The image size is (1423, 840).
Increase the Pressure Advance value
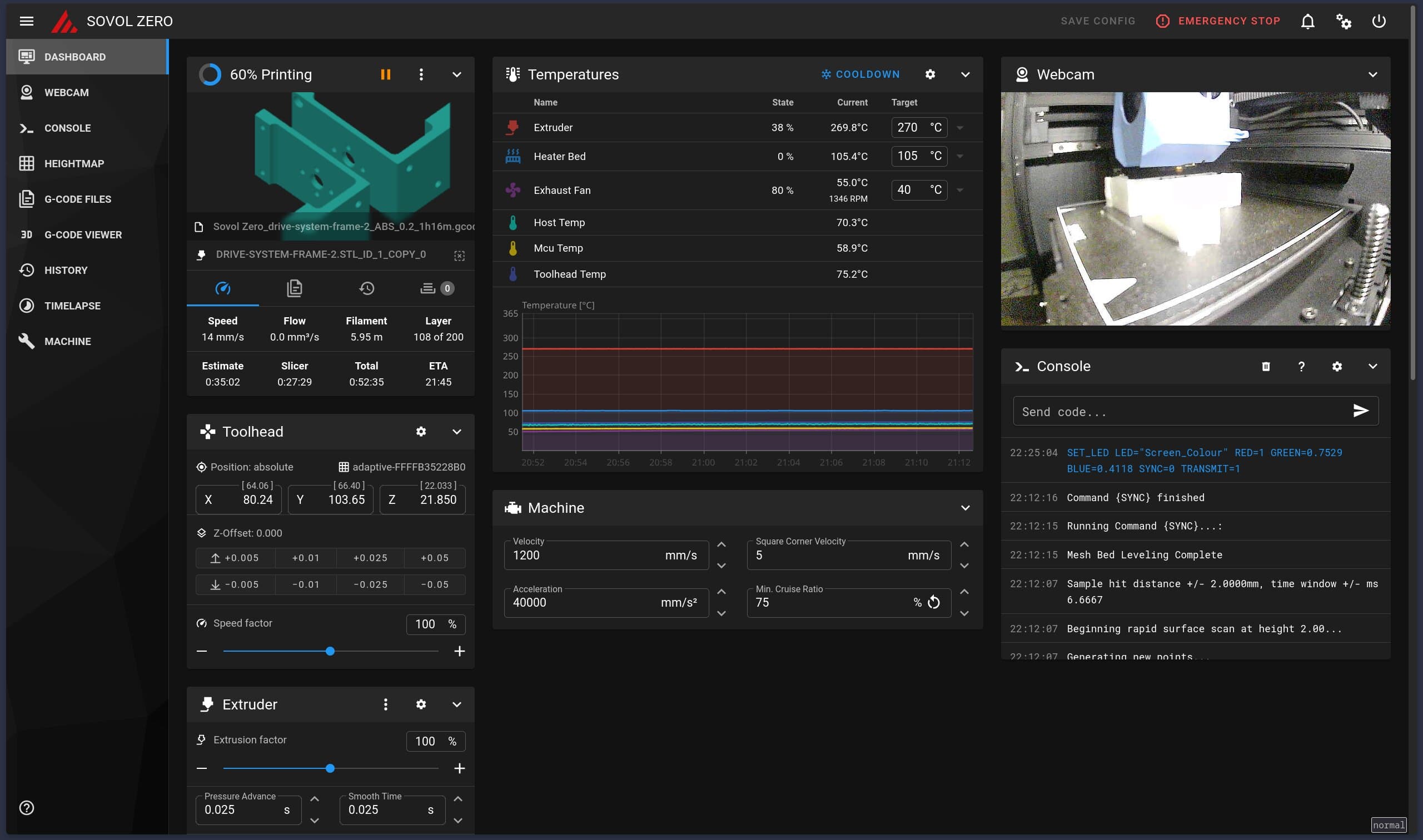[314, 799]
